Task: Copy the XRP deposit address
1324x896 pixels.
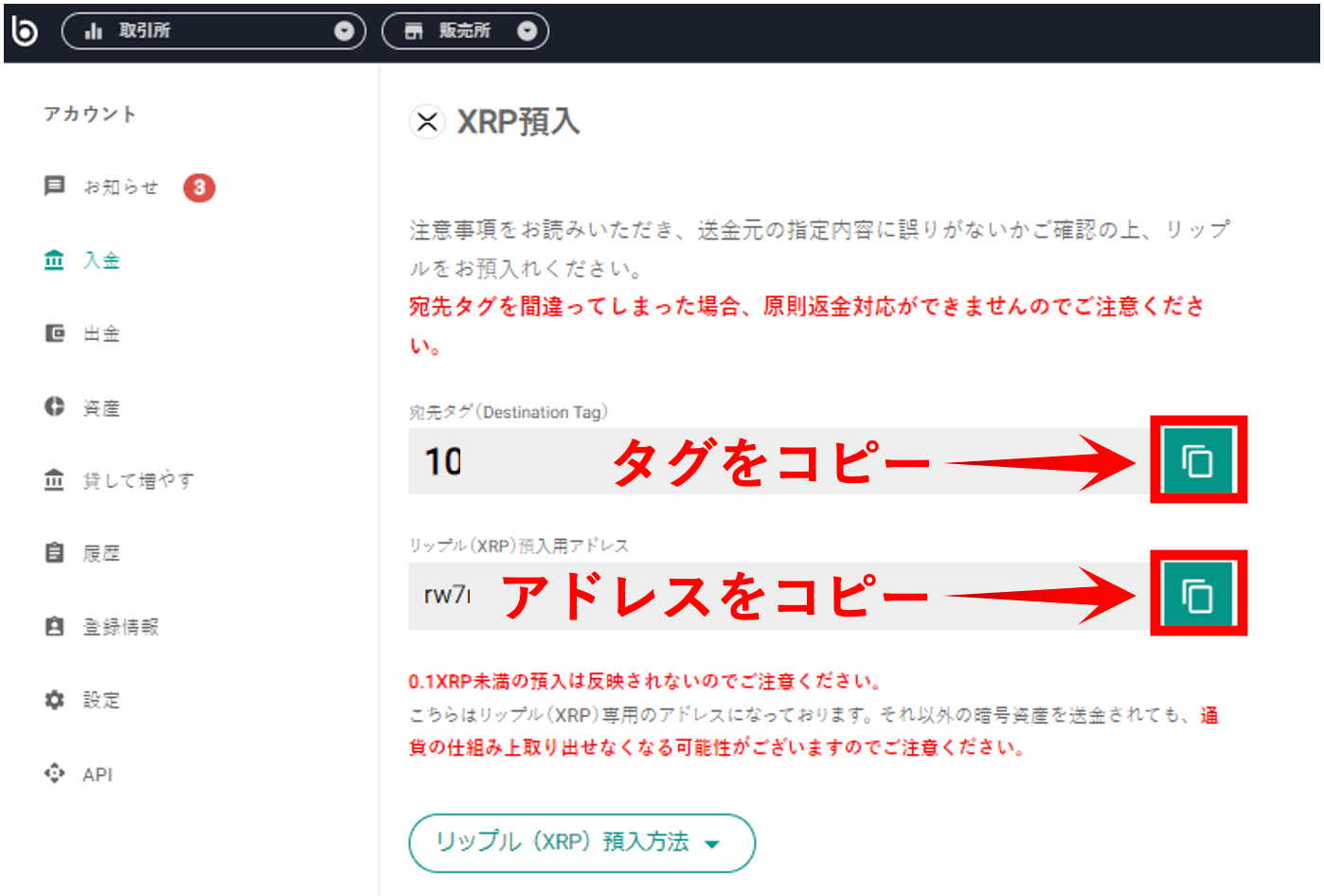Action: point(1197,595)
